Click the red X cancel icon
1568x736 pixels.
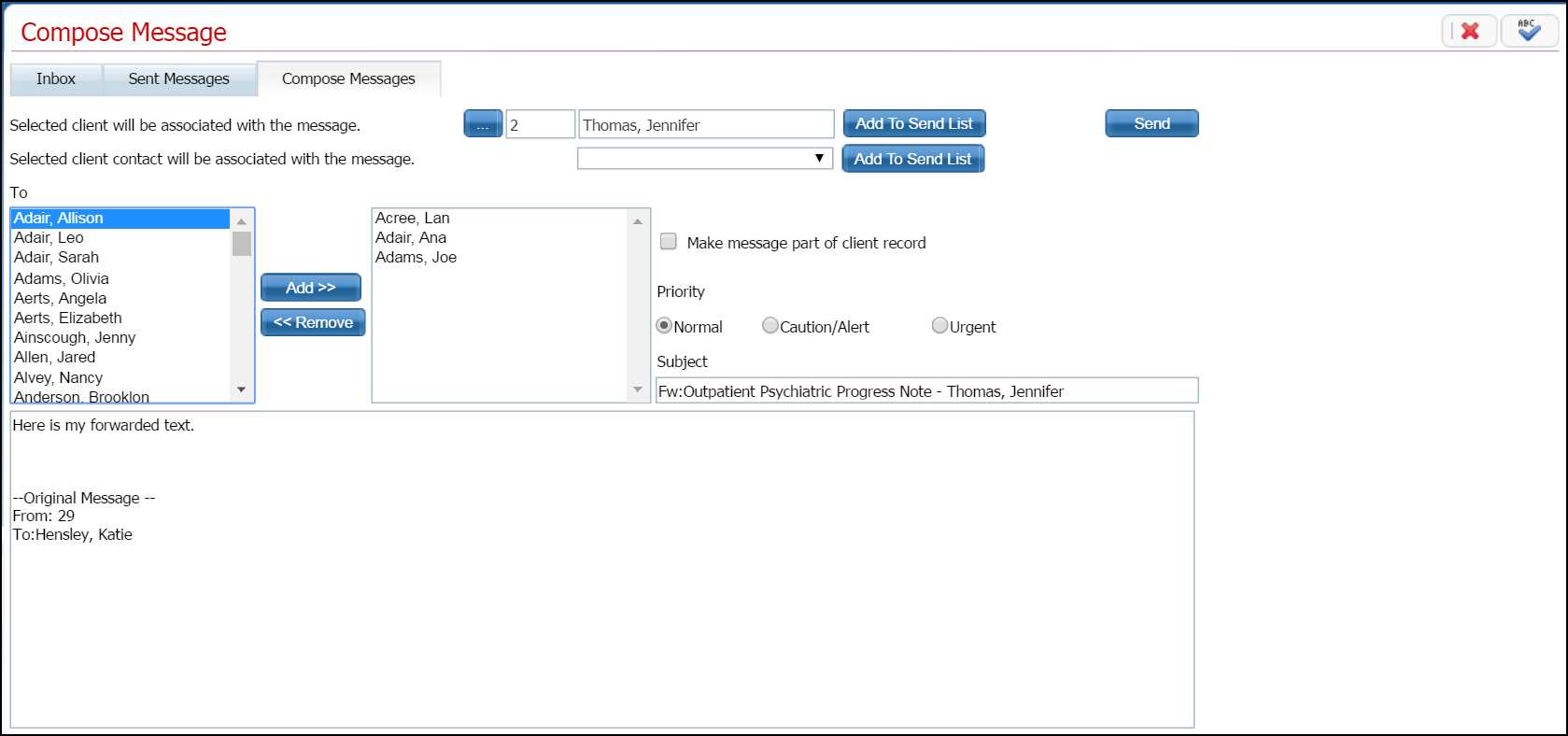tap(1470, 31)
